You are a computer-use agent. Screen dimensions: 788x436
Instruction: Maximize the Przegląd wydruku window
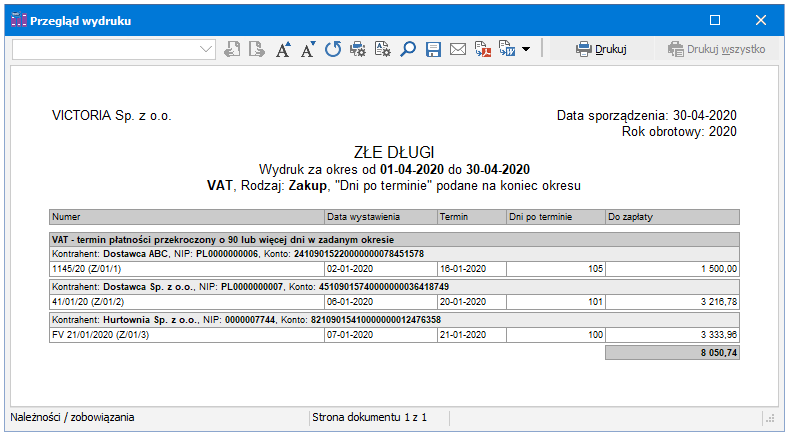(715, 20)
